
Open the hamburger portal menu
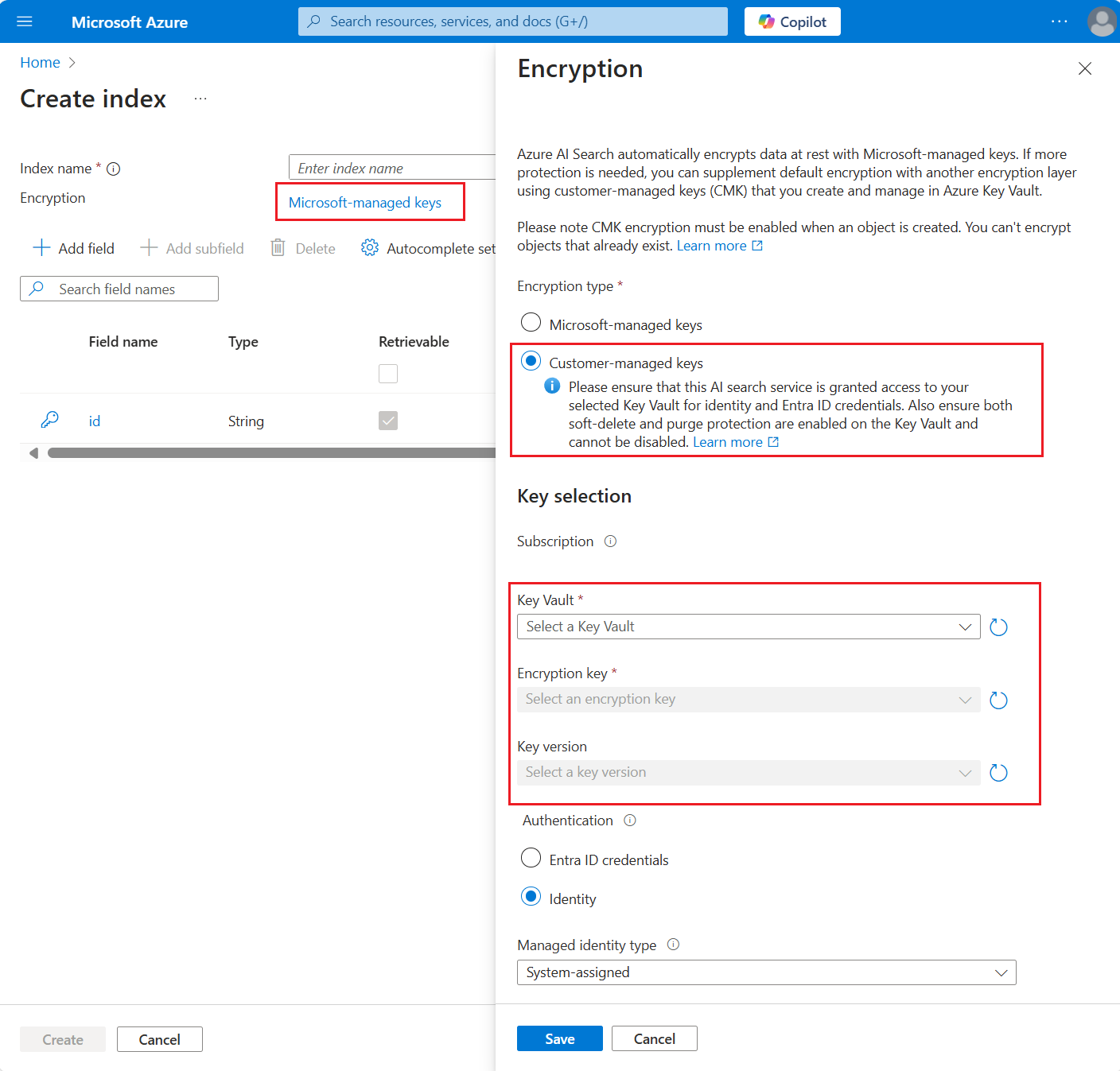pos(25,21)
